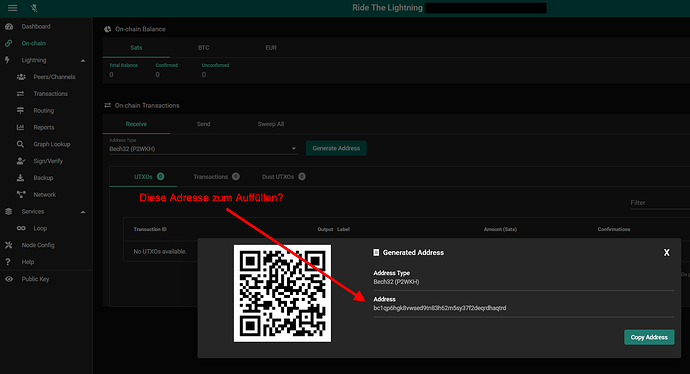The height and width of the screenshot is (374, 690).
Task: Collapse the Services menu section
Action: (x=83, y=212)
